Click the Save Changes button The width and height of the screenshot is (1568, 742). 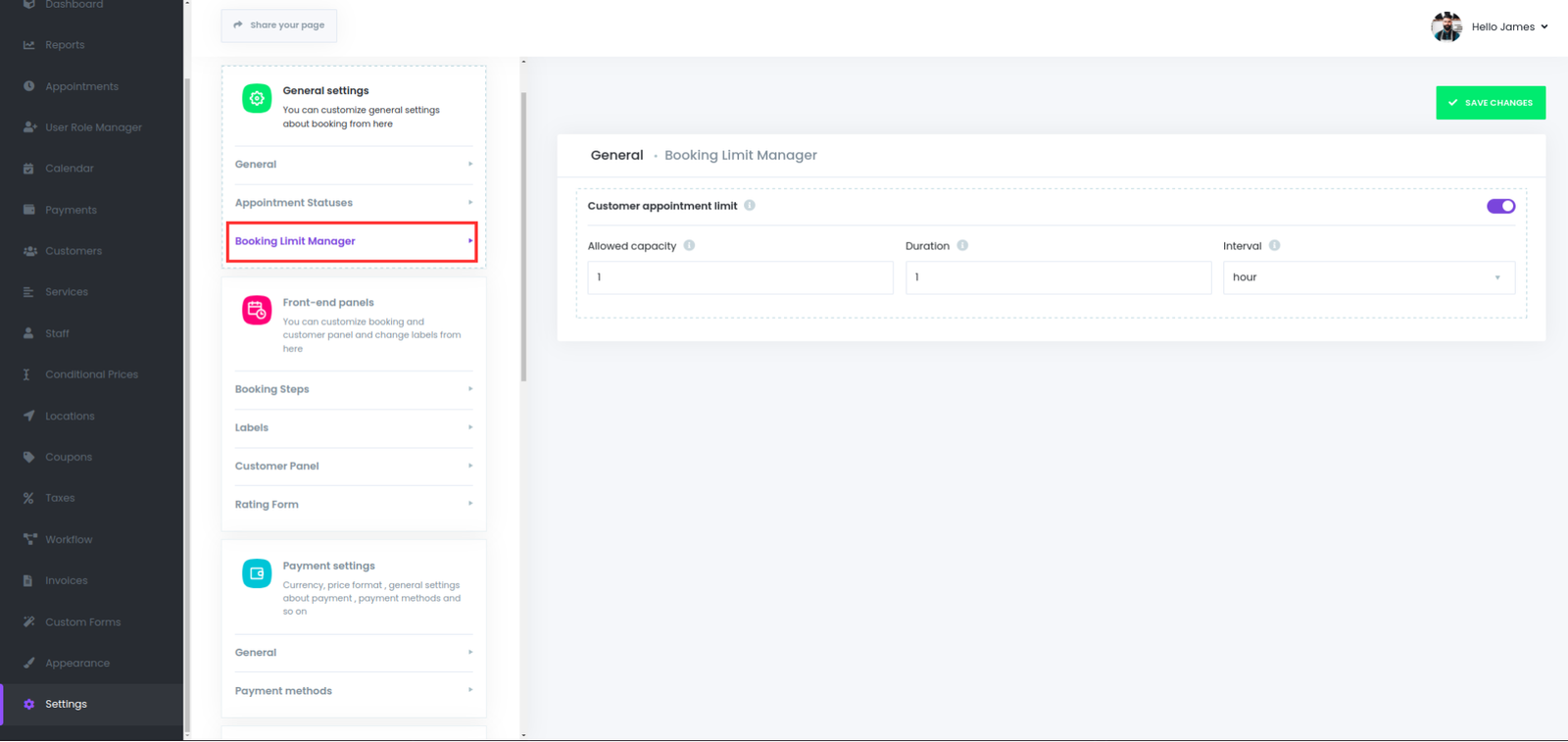tap(1490, 103)
